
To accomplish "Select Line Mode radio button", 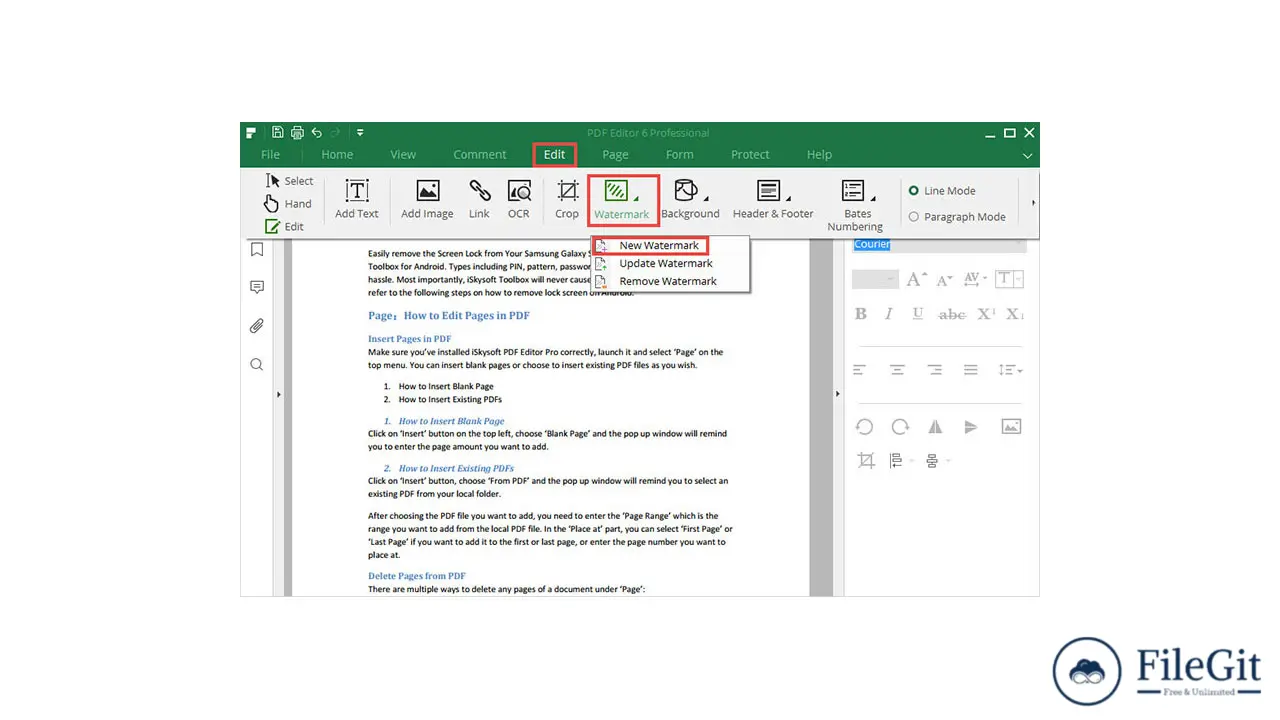I will pyautogui.click(x=913, y=191).
